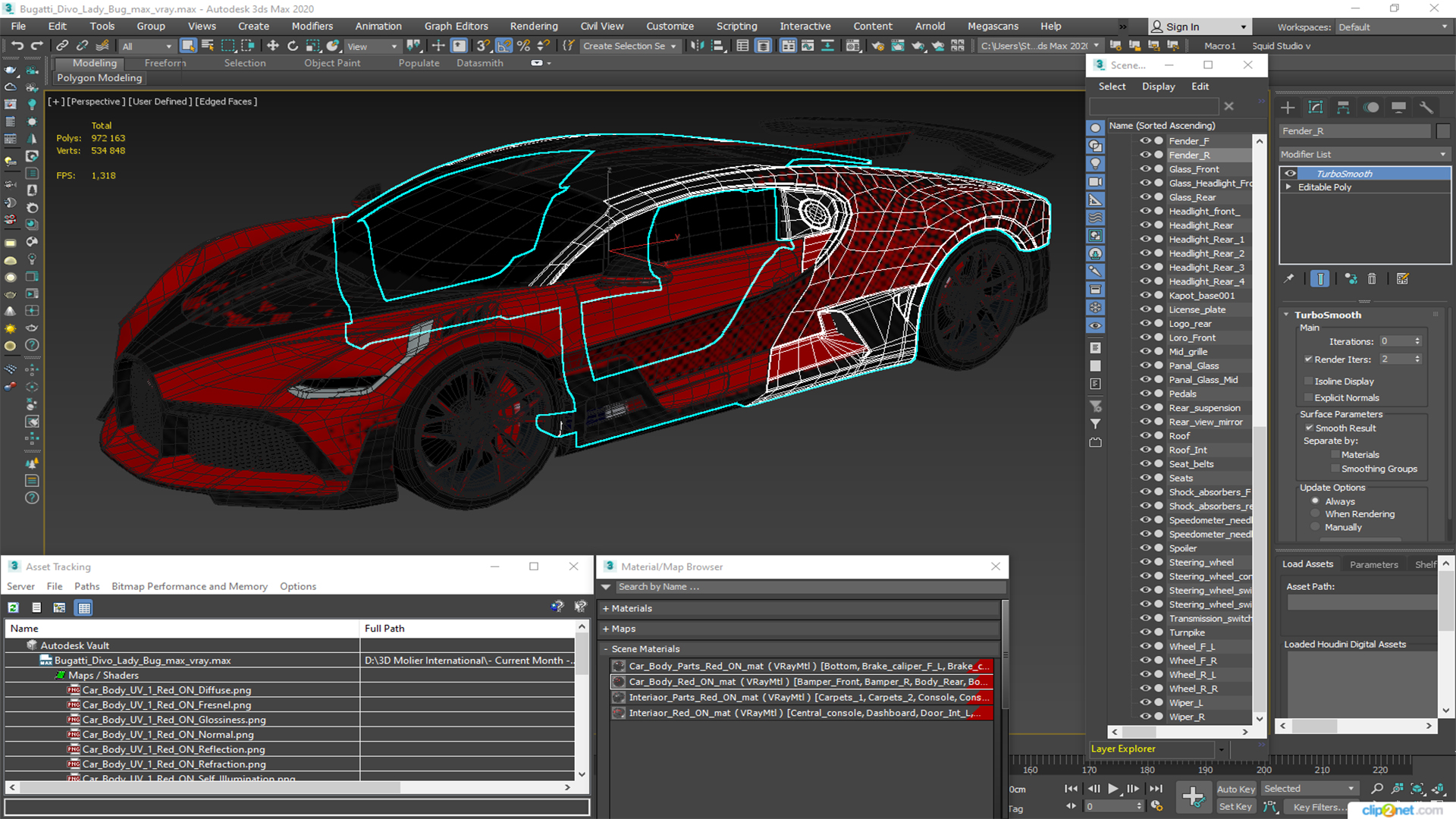
Task: Go to animation start frame
Action: pyautogui.click(x=1071, y=789)
